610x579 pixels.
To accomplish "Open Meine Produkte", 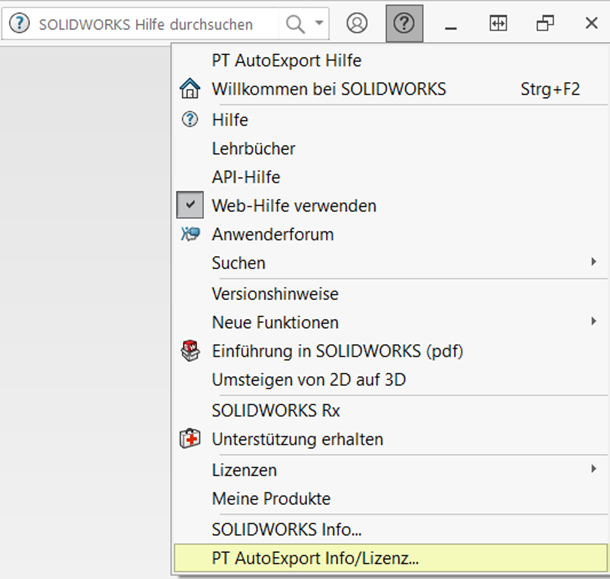I will tap(391, 499).
